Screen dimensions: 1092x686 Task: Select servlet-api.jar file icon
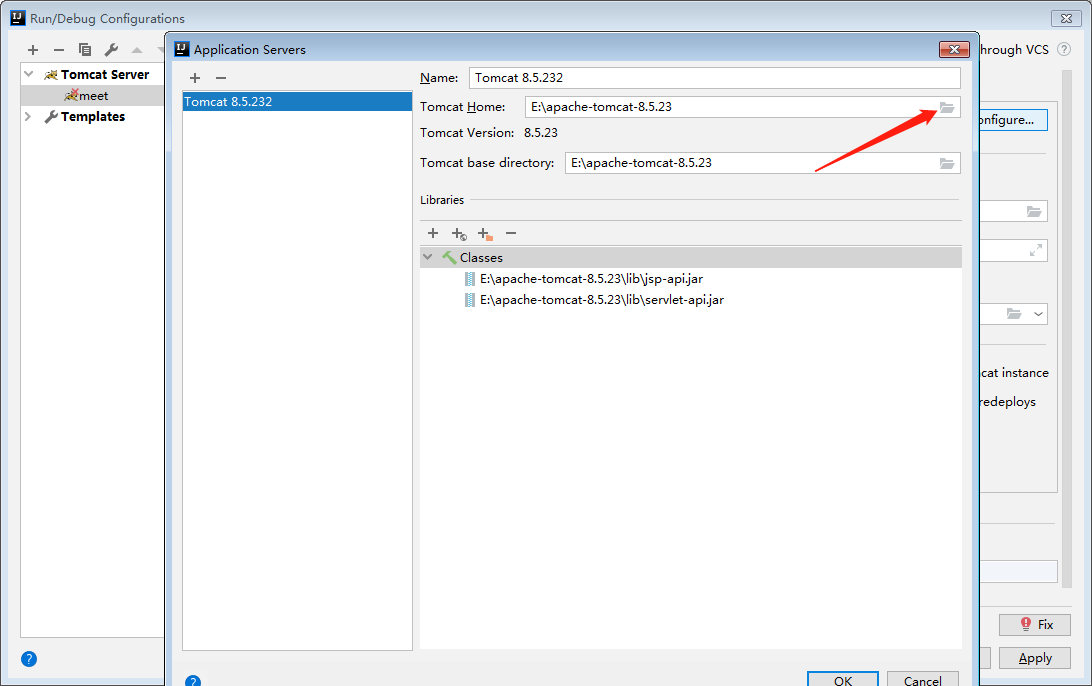tap(470, 300)
